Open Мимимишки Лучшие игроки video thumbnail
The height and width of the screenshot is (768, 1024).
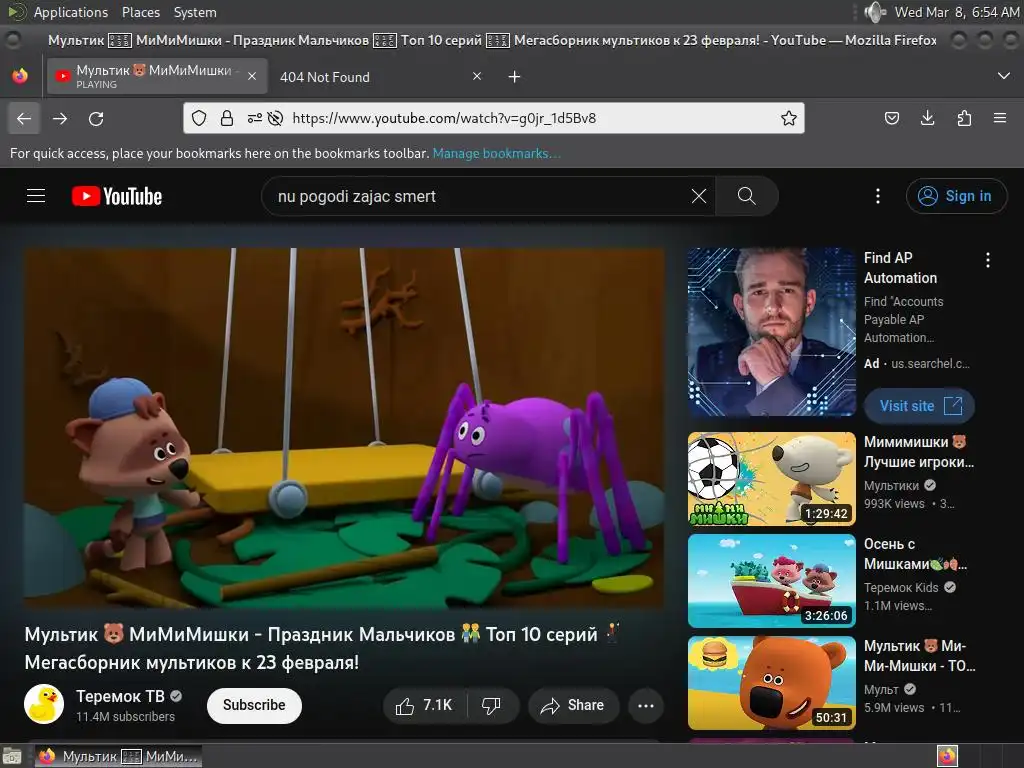[771, 479]
